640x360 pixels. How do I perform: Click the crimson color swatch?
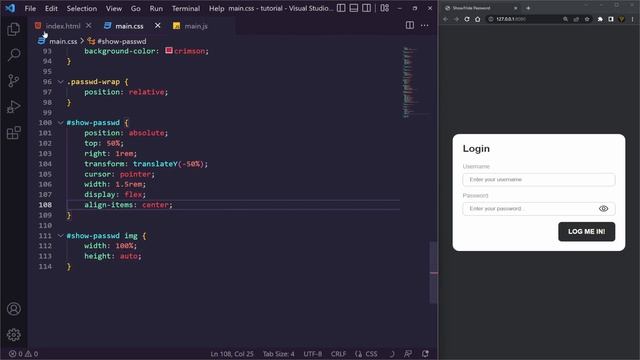point(169,51)
